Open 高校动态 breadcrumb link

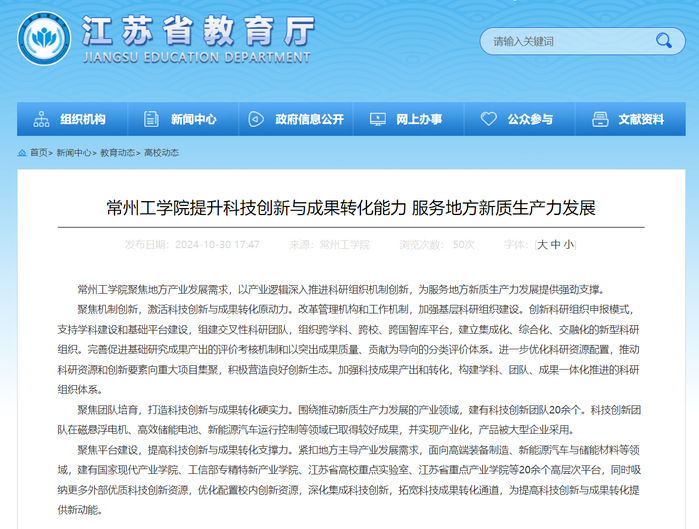coord(161,153)
